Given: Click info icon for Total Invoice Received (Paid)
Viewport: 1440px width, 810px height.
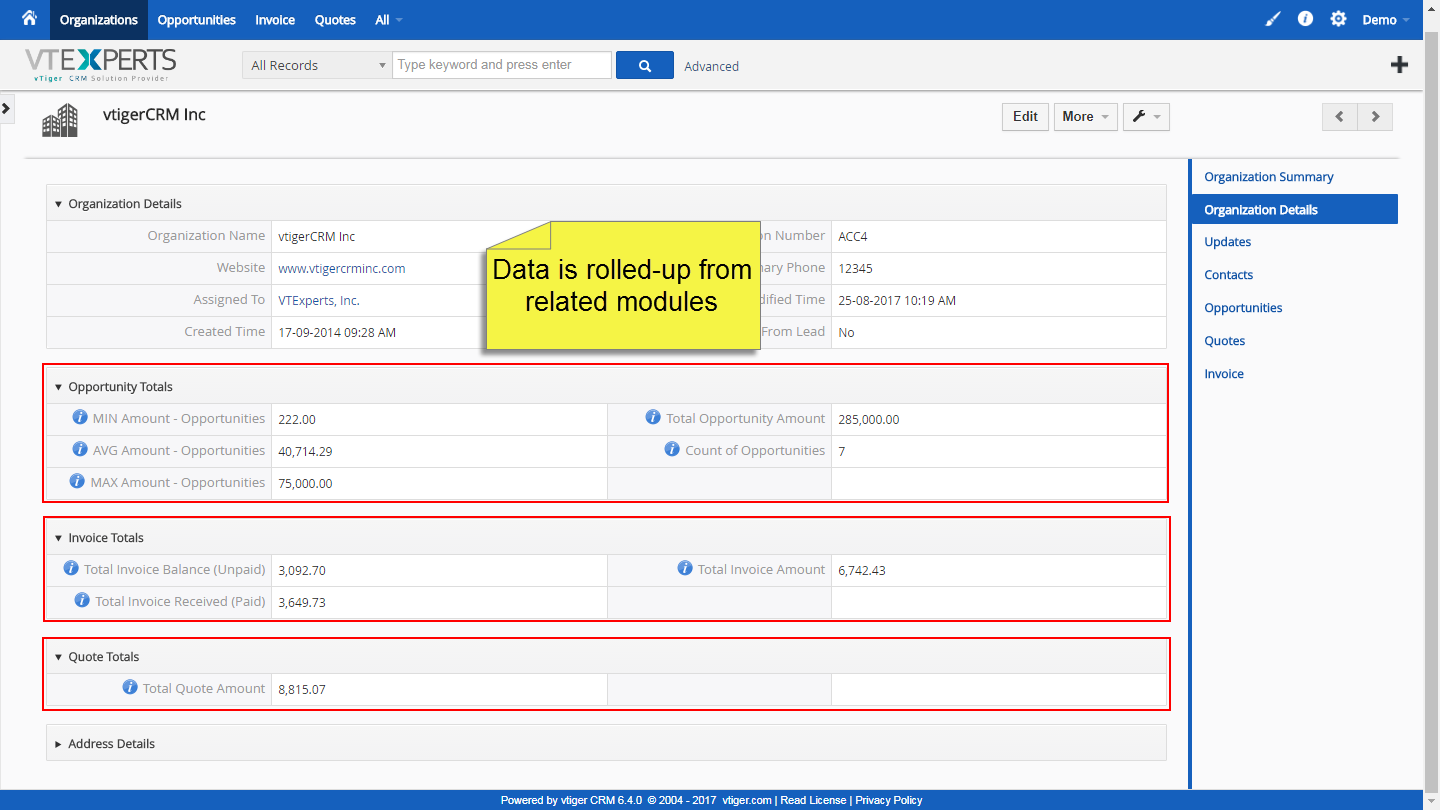Looking at the screenshot, I should pos(82,600).
